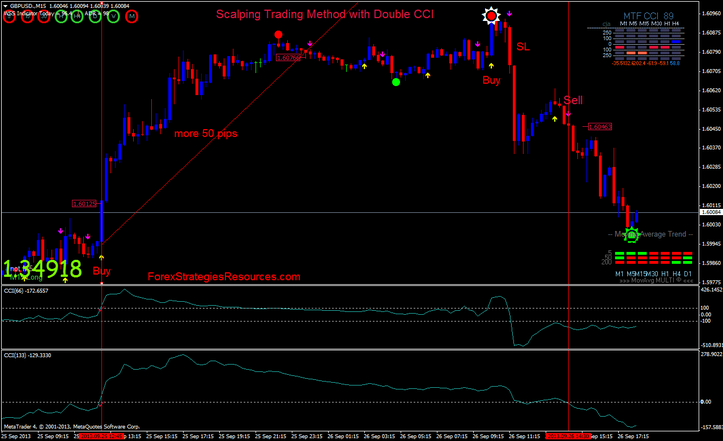The image size is (723, 441).
Task: Select the large green 1.34918 value
Action: click(x=42, y=269)
